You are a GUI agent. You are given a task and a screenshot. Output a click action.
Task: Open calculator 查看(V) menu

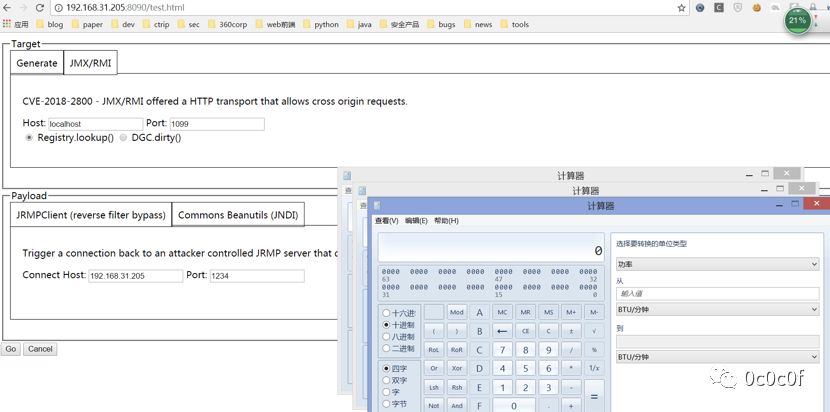tap(386, 221)
